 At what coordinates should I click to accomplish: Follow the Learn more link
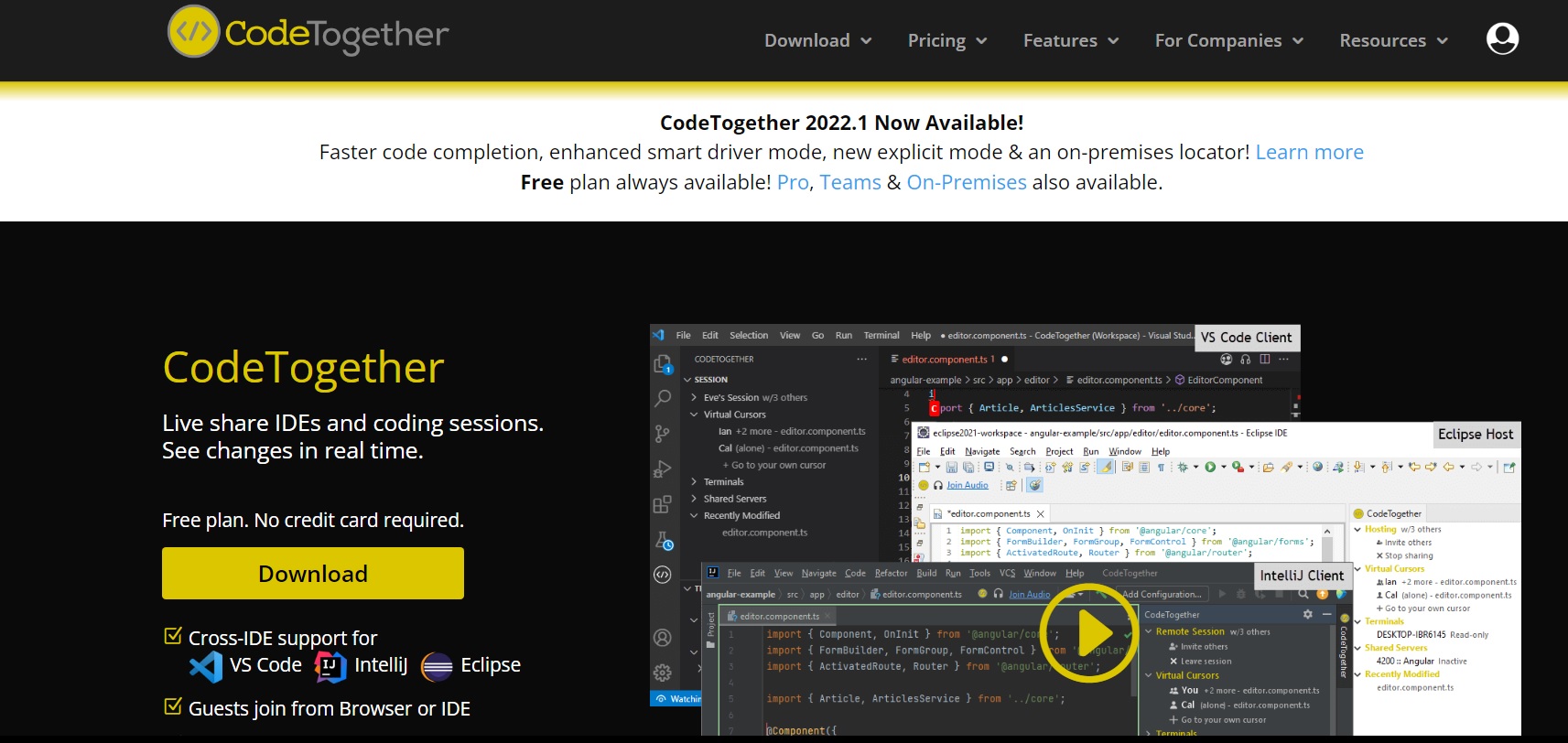1309,152
